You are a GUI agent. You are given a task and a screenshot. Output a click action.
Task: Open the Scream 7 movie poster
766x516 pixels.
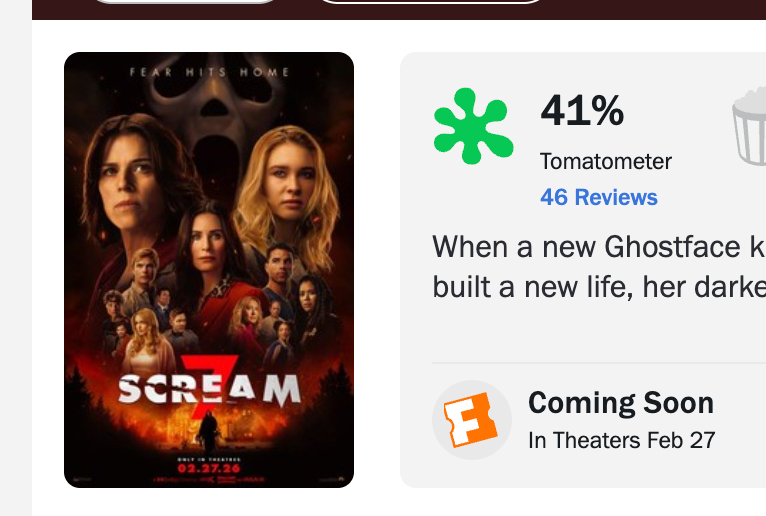[x=209, y=270]
